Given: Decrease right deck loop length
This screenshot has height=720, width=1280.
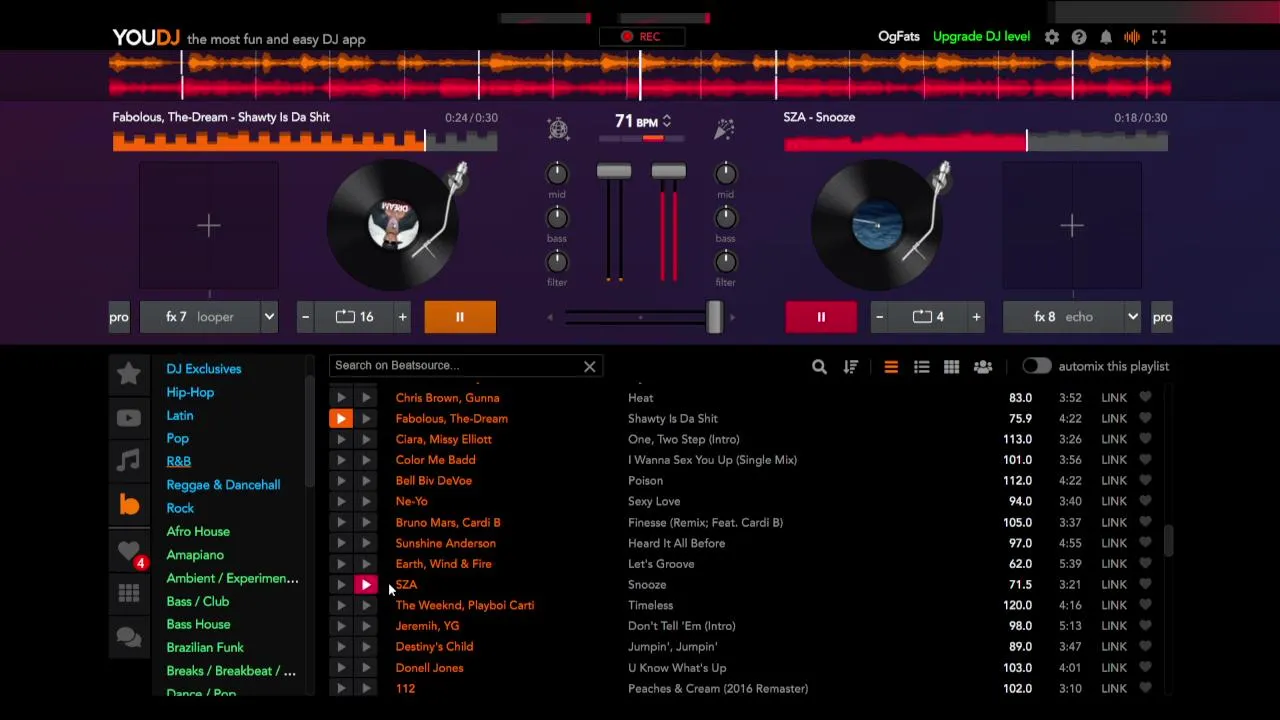Looking at the screenshot, I should [x=879, y=317].
